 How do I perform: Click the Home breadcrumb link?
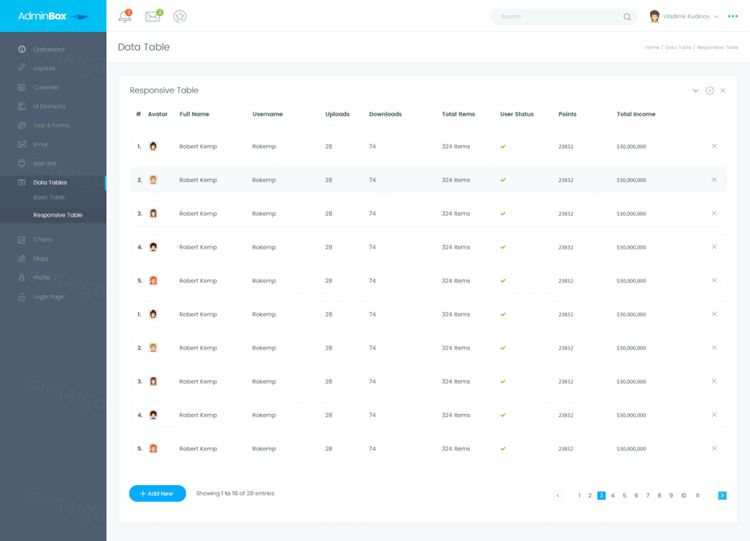[652, 47]
